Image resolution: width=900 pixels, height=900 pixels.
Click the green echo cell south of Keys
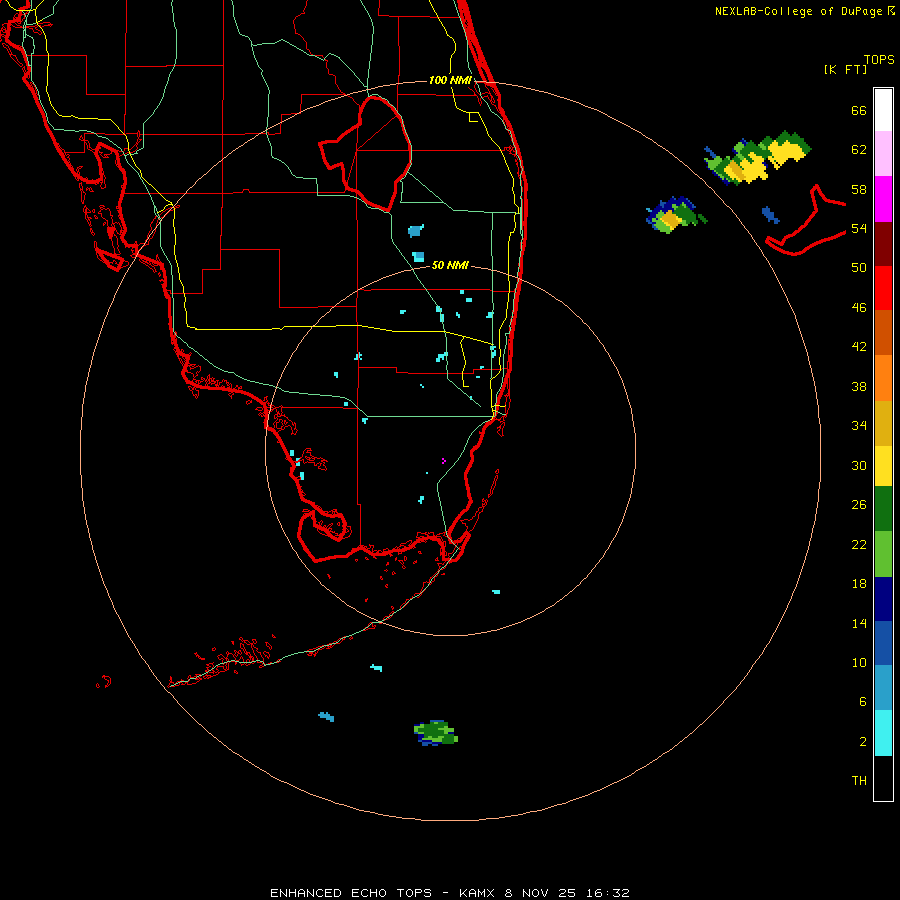click(x=436, y=733)
